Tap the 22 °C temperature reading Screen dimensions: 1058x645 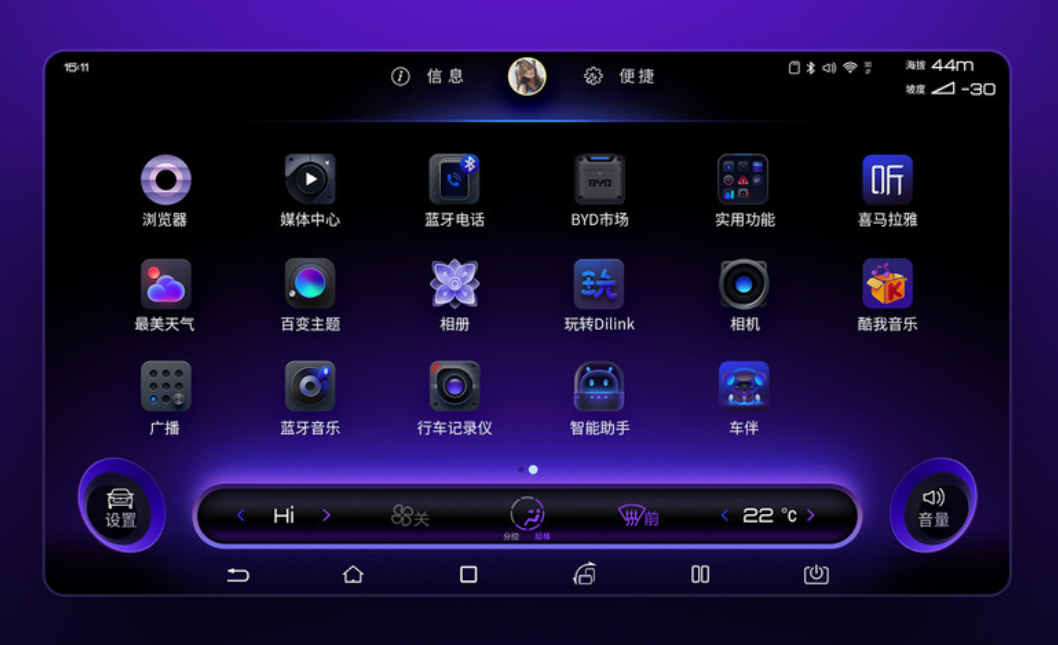click(769, 515)
